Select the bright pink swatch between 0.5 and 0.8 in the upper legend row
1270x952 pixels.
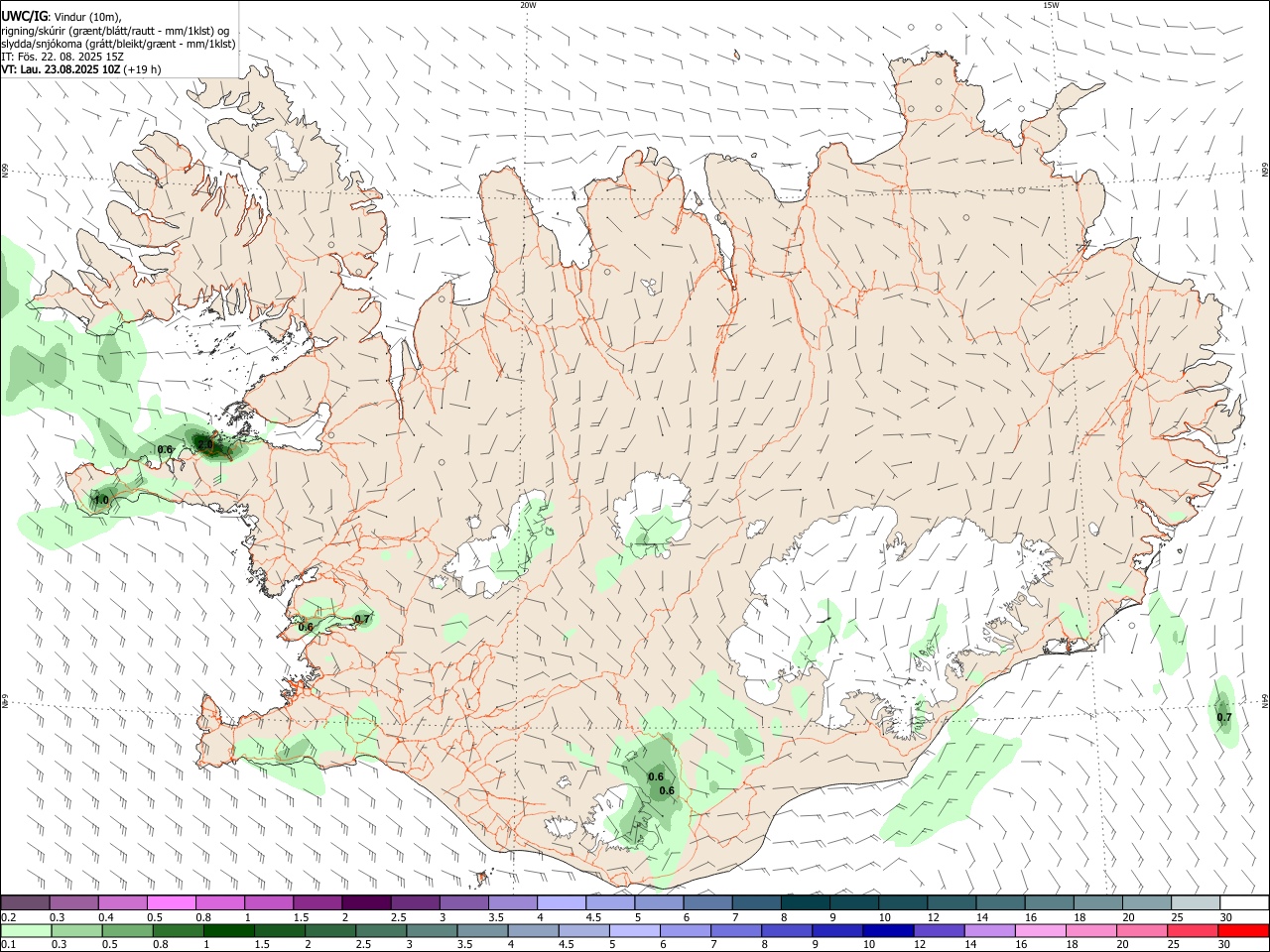coord(172,903)
